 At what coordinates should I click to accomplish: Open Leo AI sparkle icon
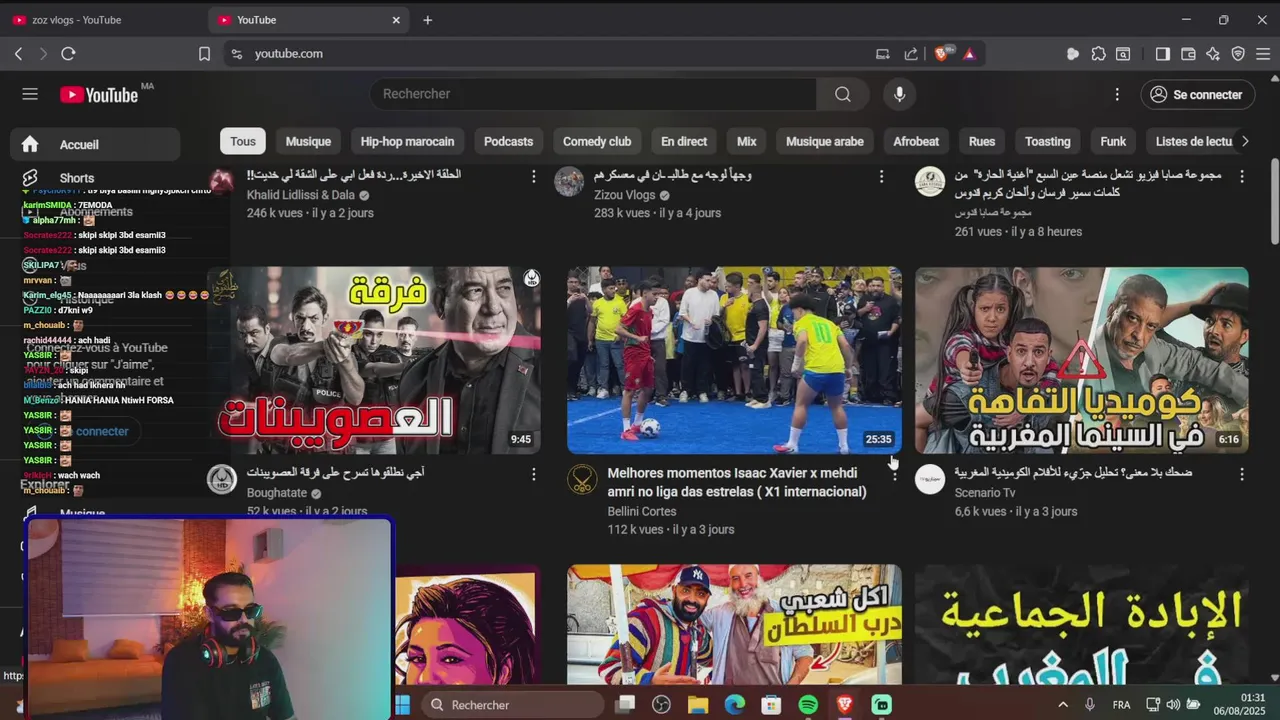coord(1213,54)
